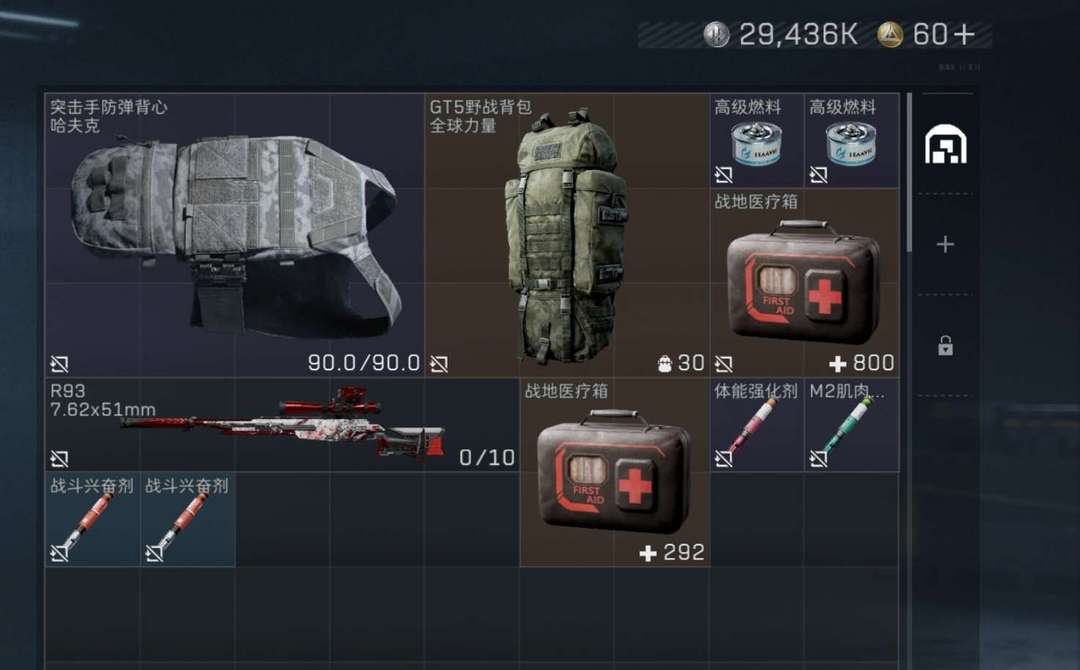Viewport: 1080px width, 670px height.
Task: Select the GT5野战背包 backpack item
Action: pyautogui.click(x=567, y=235)
